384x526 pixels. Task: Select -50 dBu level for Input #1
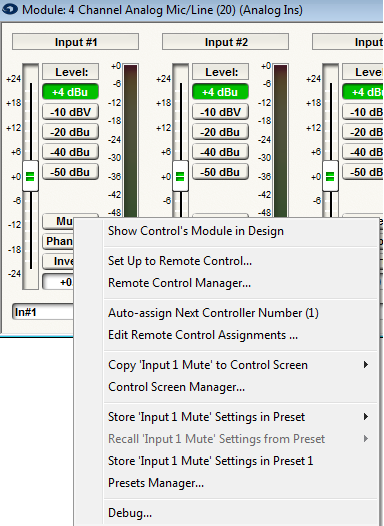coord(70,172)
